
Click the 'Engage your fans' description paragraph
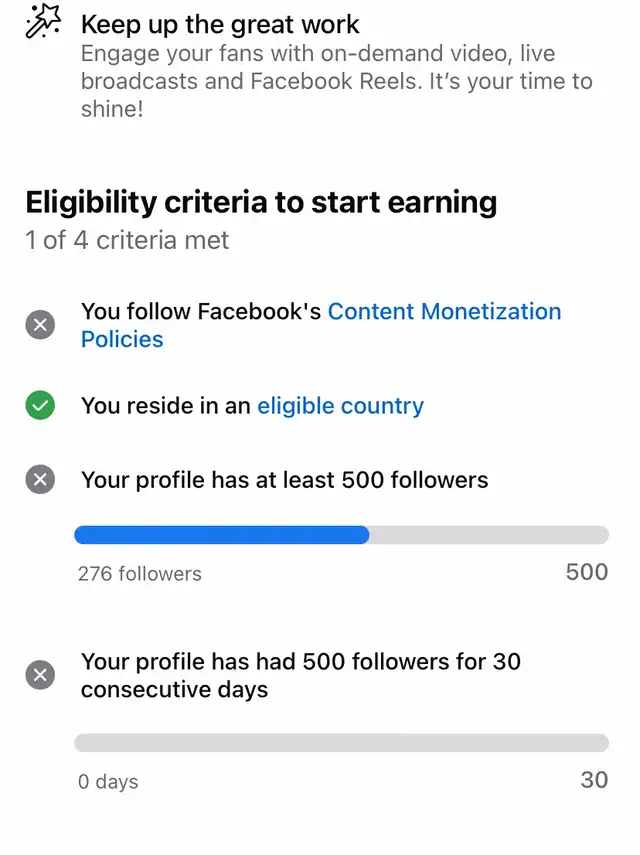pyautogui.click(x=337, y=81)
